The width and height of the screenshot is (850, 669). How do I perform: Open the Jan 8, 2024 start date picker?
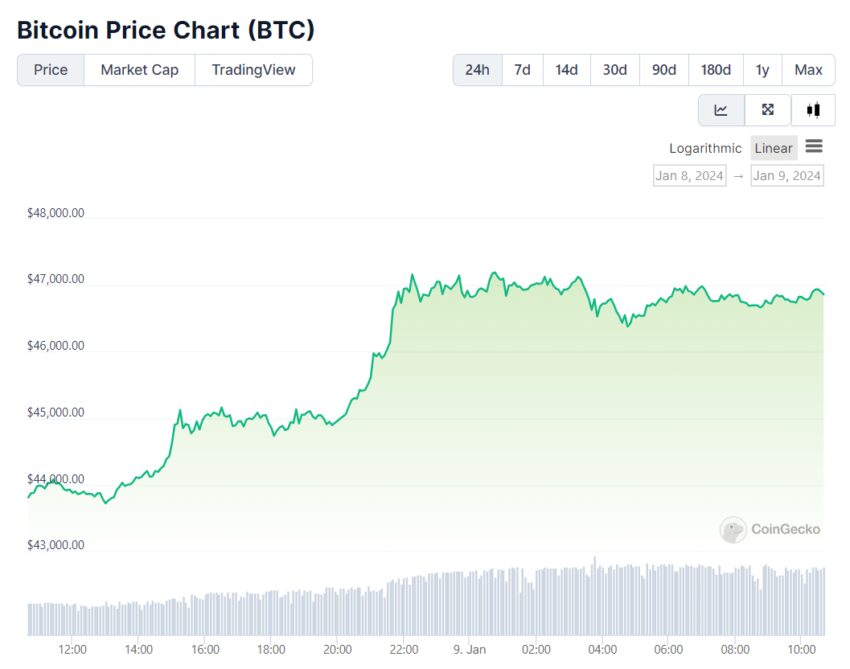click(690, 176)
